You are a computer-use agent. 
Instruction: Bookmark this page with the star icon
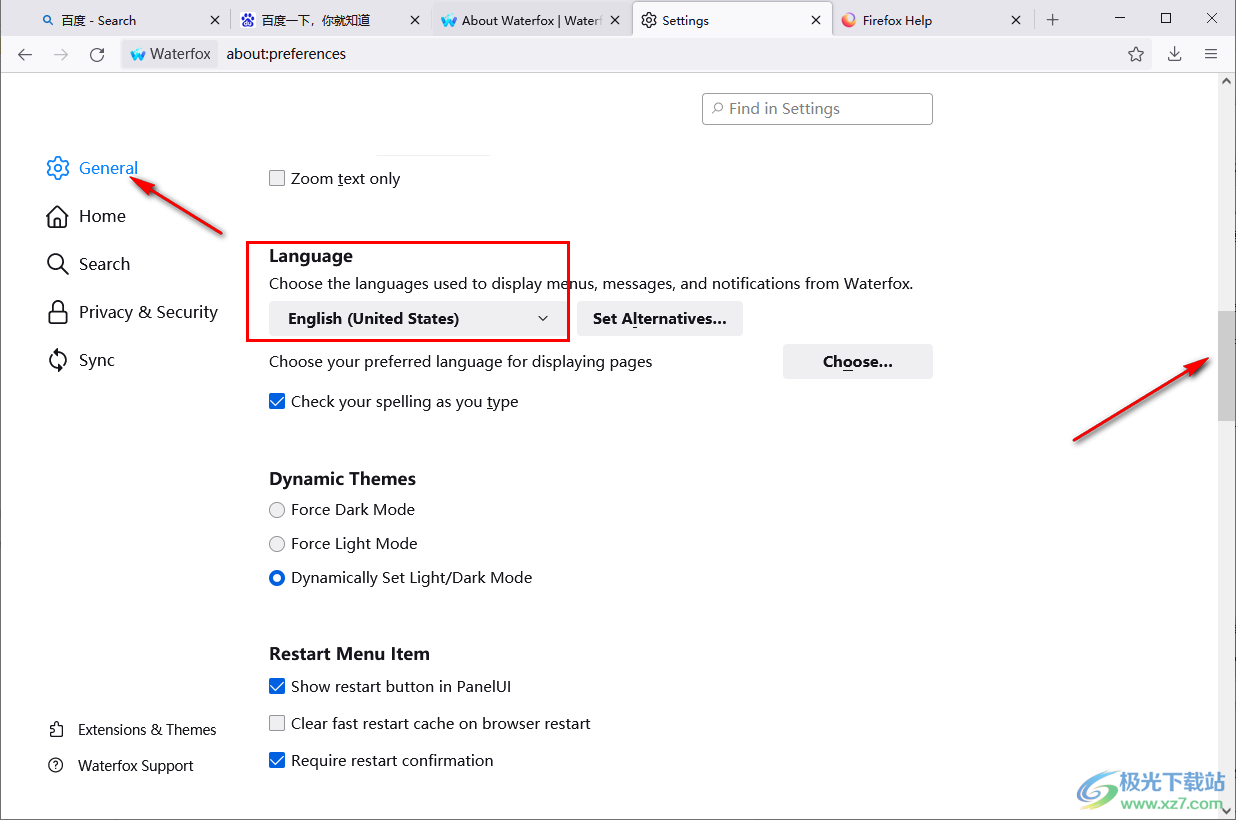pyautogui.click(x=1136, y=55)
